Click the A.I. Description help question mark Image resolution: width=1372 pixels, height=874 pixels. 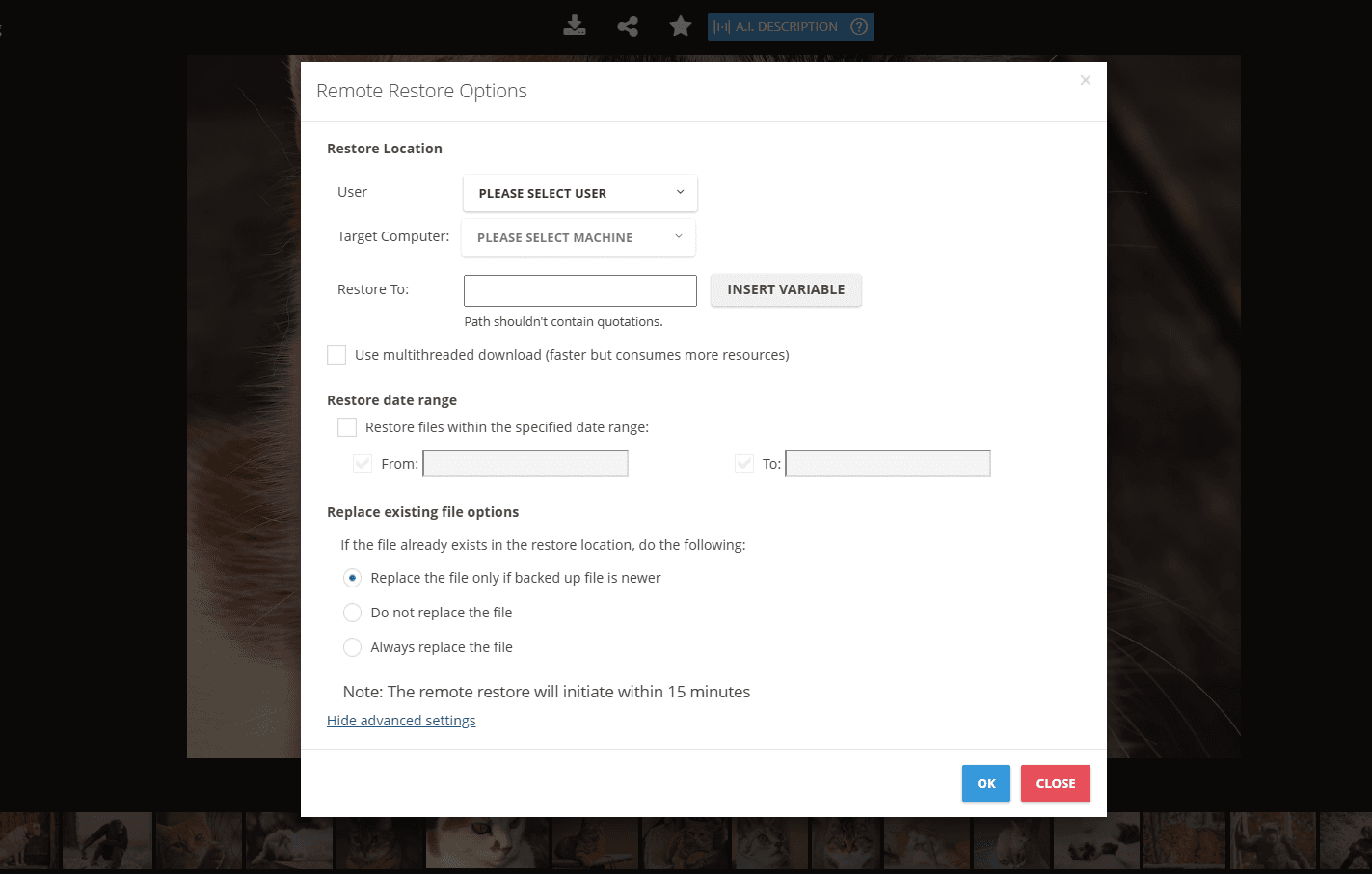(x=858, y=26)
